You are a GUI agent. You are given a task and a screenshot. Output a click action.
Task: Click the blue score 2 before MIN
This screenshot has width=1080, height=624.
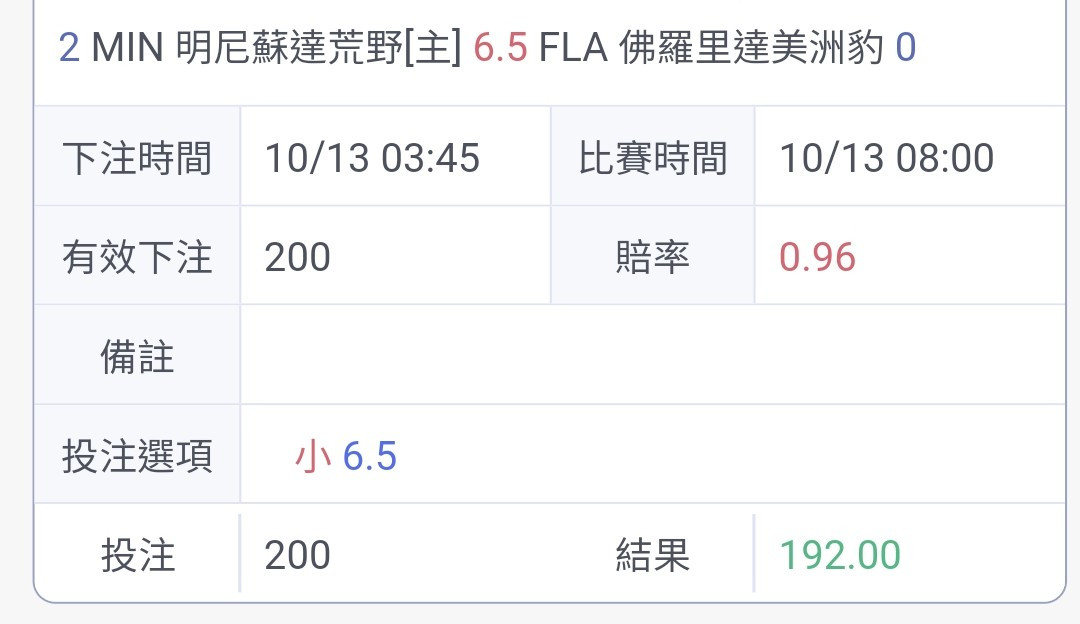click(x=69, y=48)
